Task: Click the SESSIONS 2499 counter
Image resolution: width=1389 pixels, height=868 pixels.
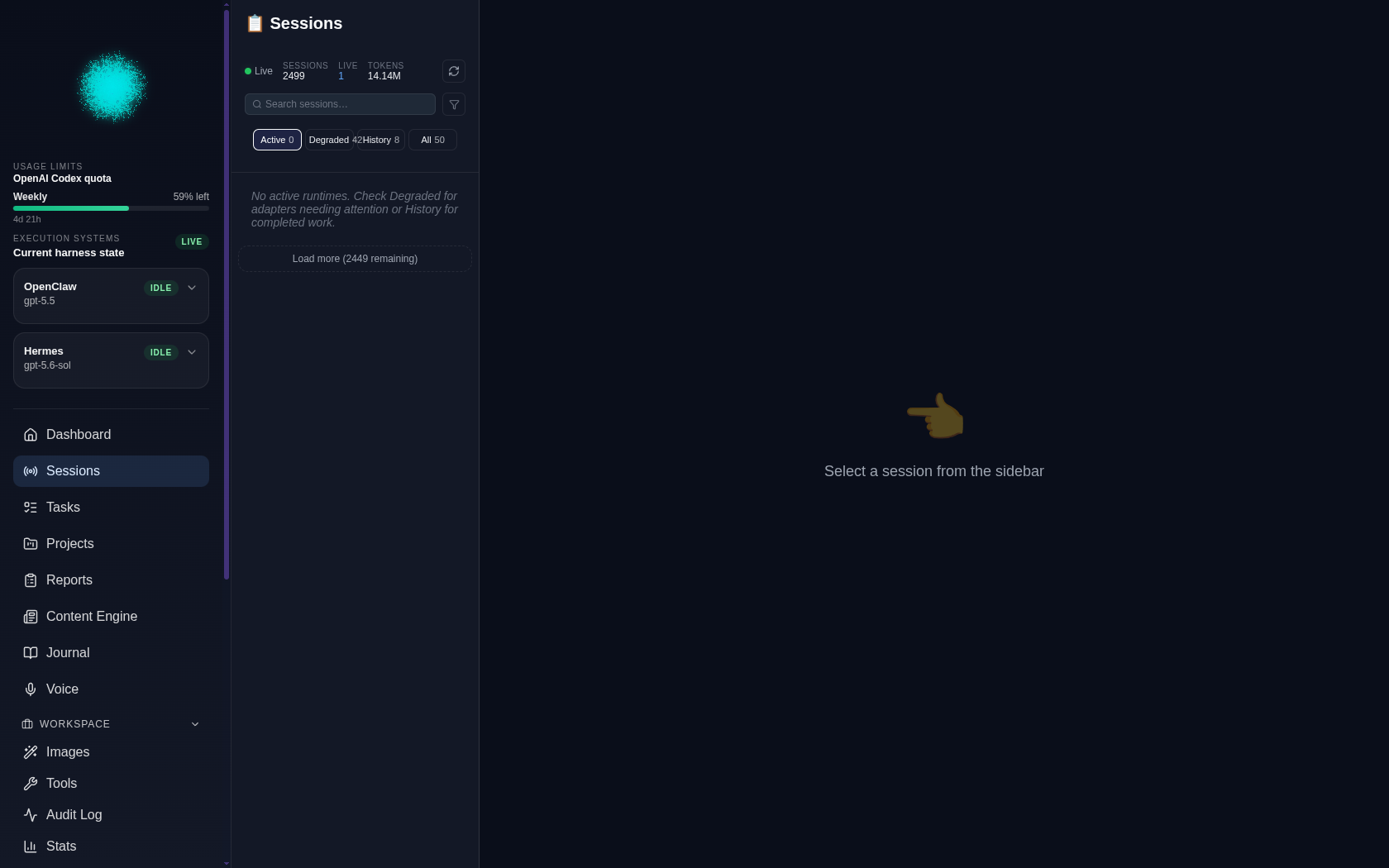Action: point(305,71)
